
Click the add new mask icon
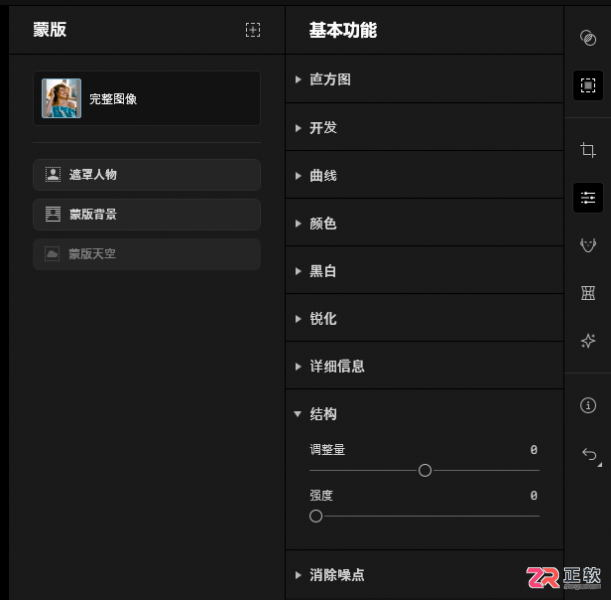253,30
